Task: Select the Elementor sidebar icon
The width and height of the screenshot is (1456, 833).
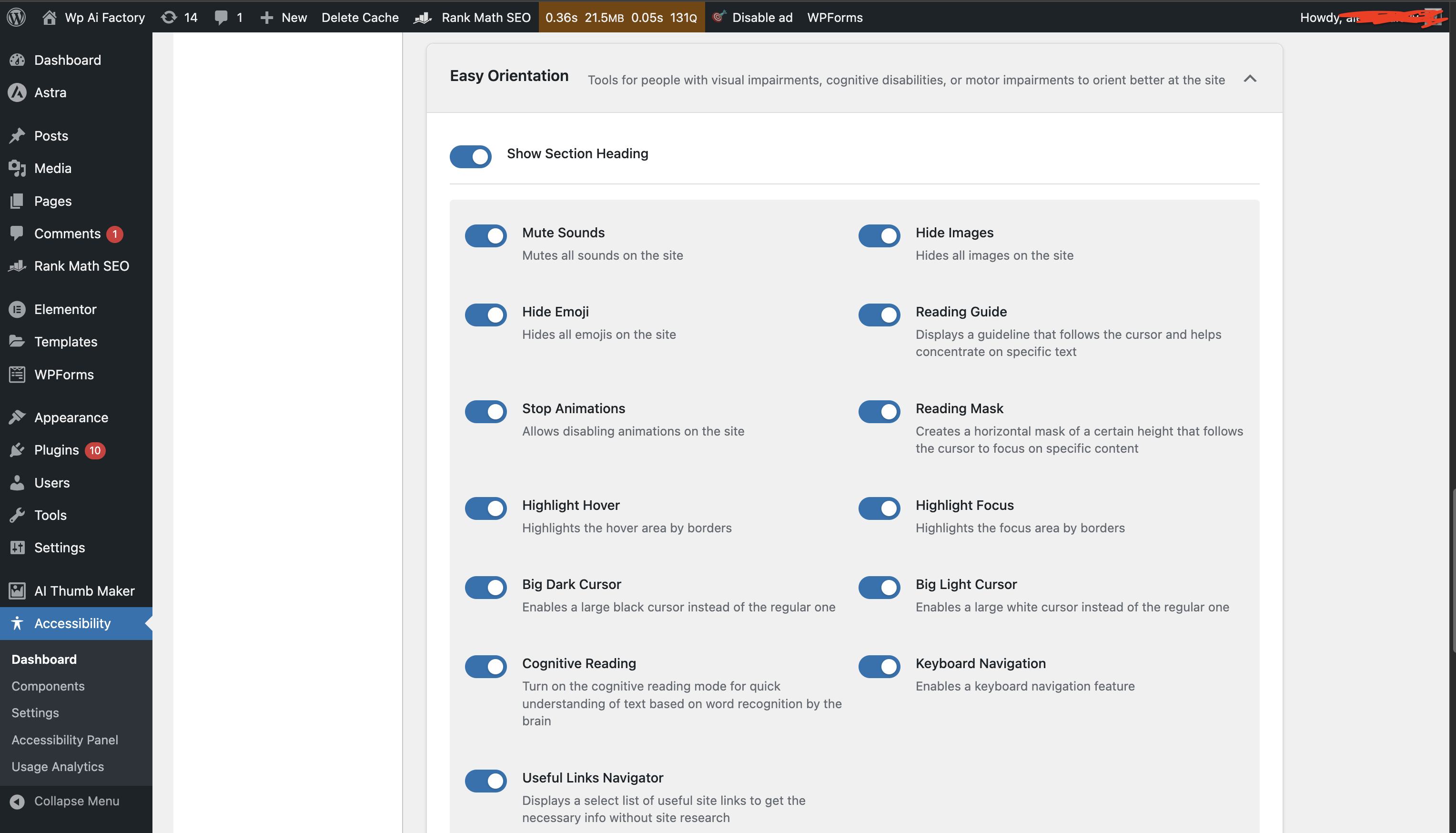Action: click(x=18, y=309)
